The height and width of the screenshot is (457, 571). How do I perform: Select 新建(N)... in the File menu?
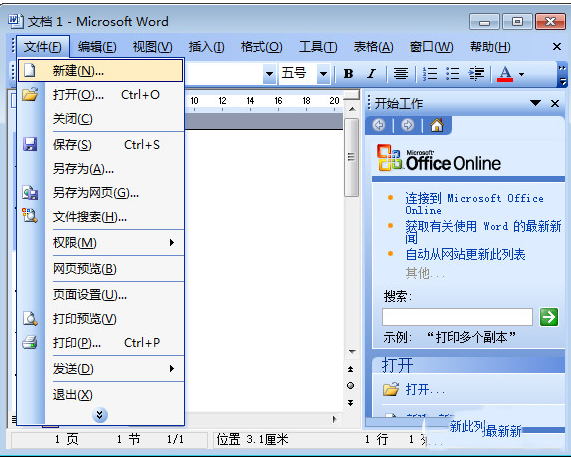(x=101, y=70)
